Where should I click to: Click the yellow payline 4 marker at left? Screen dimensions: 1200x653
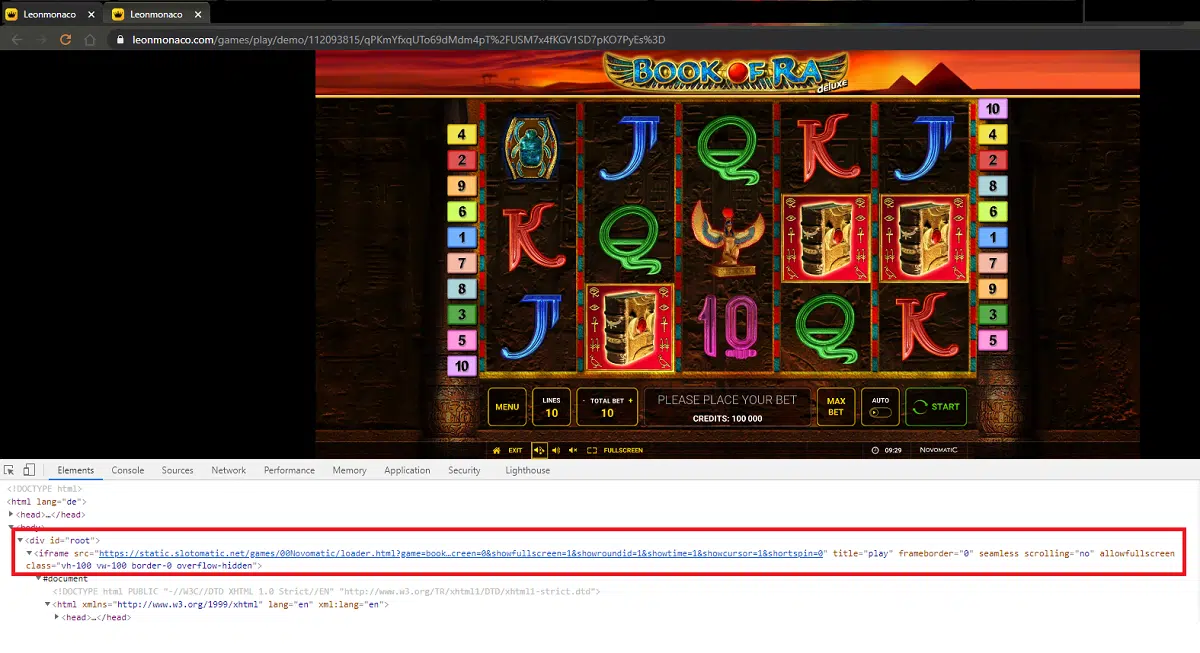[461, 134]
